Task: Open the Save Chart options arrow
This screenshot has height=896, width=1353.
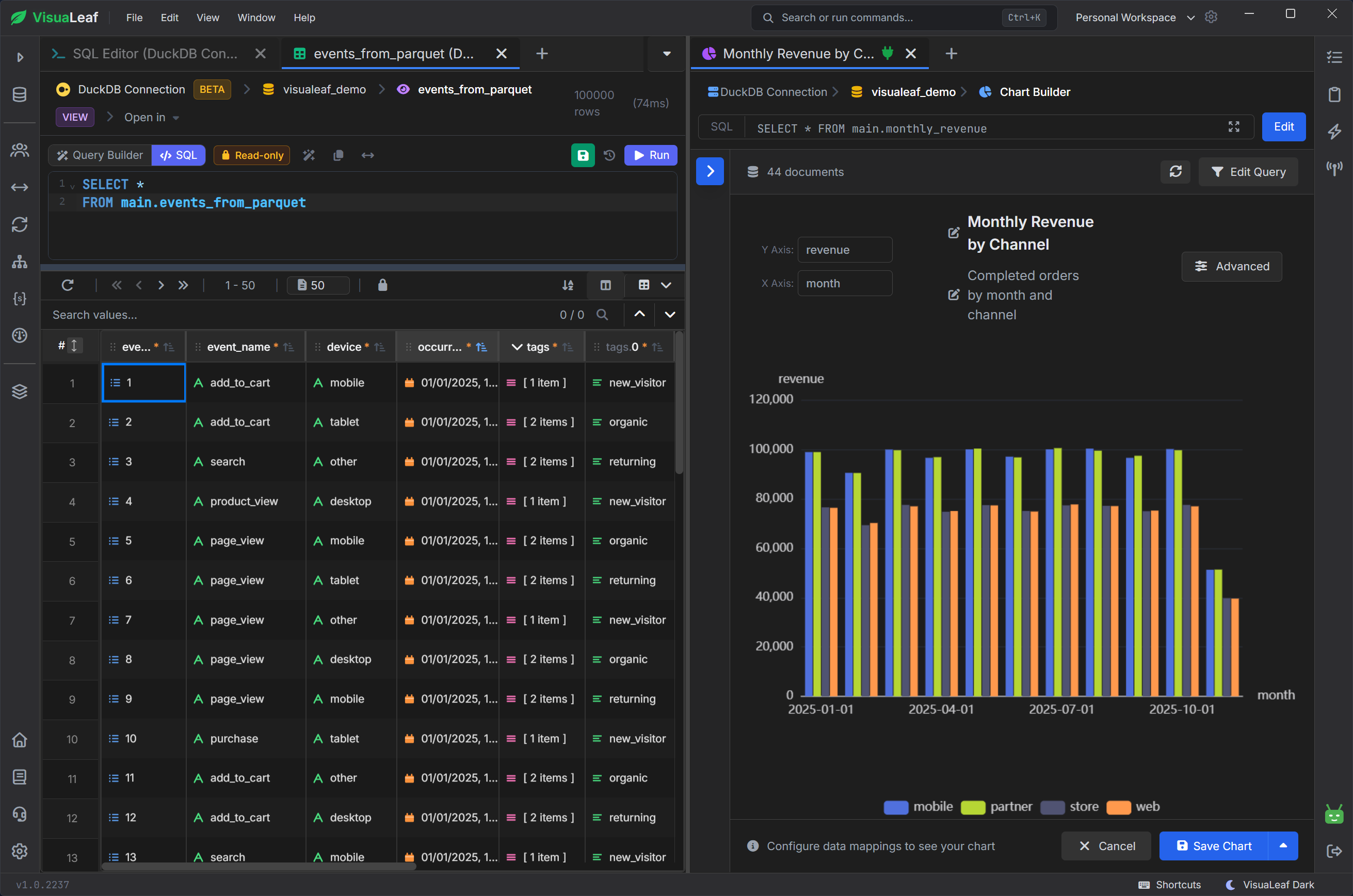Action: (x=1283, y=846)
